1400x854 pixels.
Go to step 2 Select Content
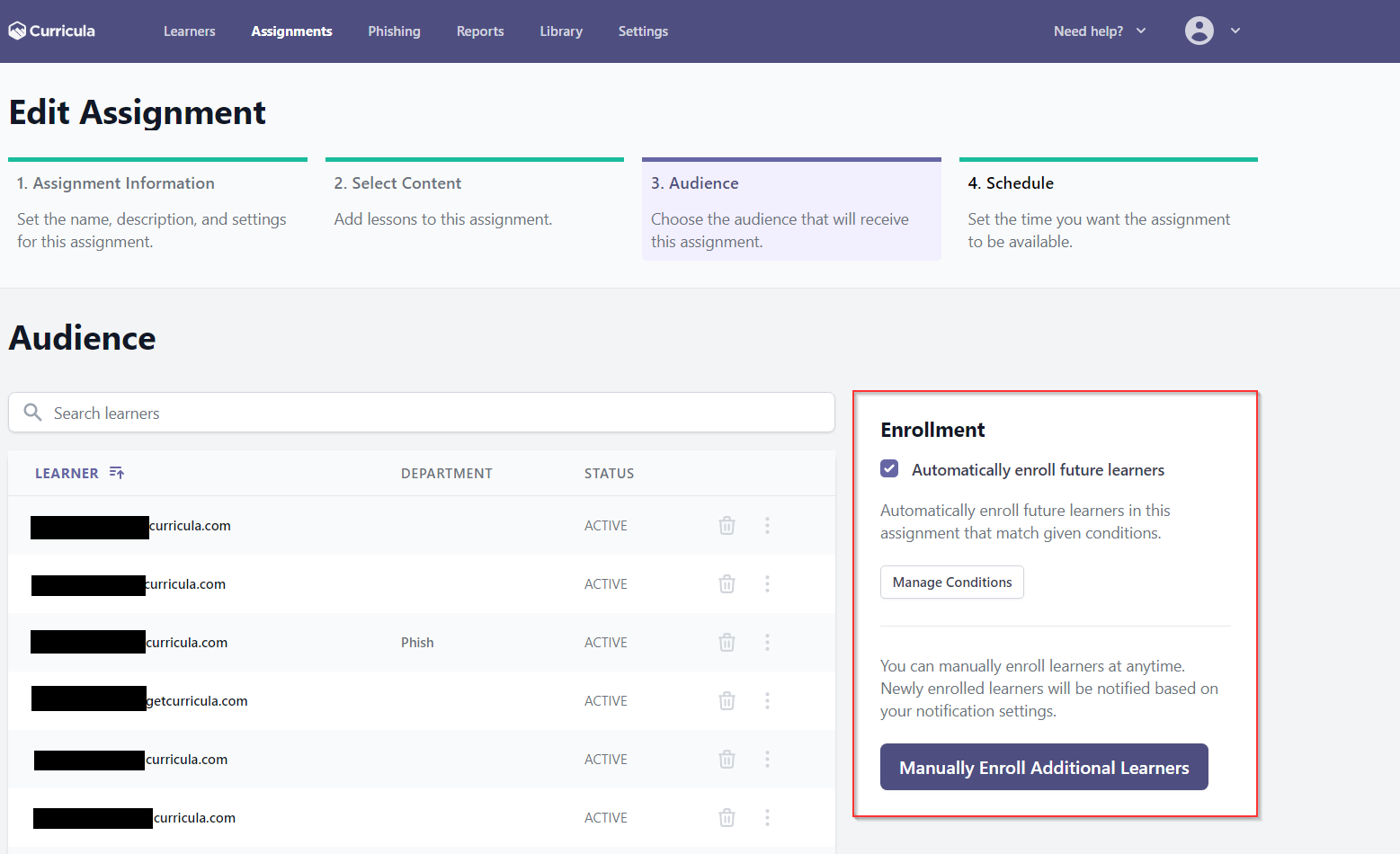[x=474, y=209]
